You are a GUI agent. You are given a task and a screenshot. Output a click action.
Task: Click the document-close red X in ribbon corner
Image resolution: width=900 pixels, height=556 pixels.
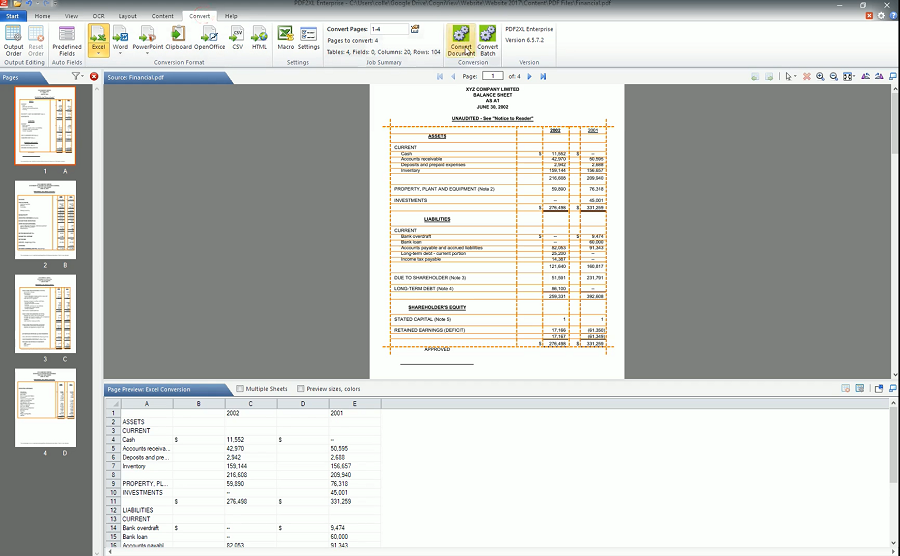pyautogui.click(x=869, y=16)
